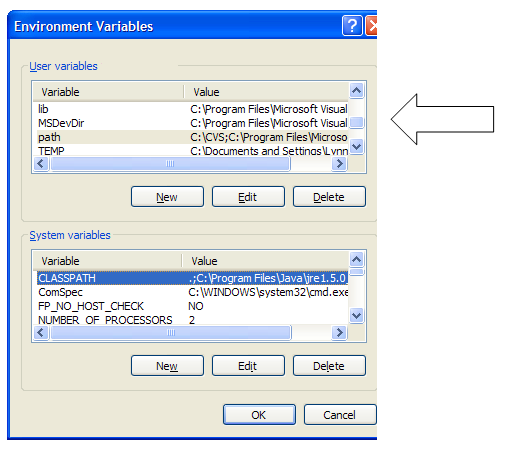The width and height of the screenshot is (519, 451).
Task: Click Delete under System variables
Action: coord(329,366)
